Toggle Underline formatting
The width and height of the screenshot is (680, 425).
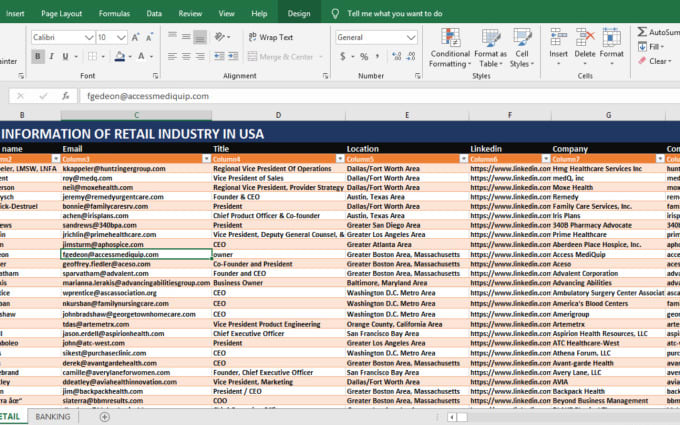click(x=65, y=56)
